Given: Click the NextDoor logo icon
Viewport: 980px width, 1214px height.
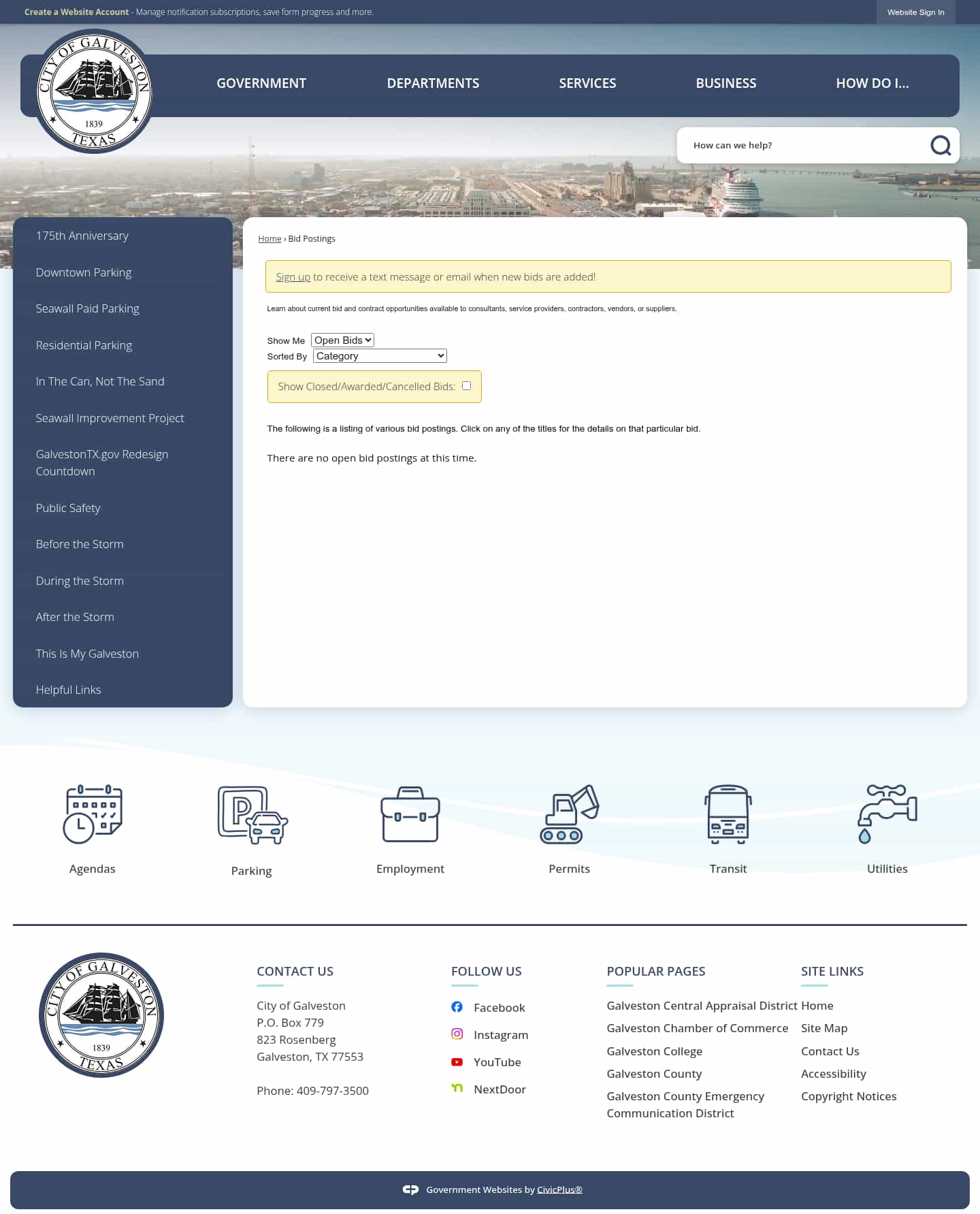Looking at the screenshot, I should tap(457, 1088).
